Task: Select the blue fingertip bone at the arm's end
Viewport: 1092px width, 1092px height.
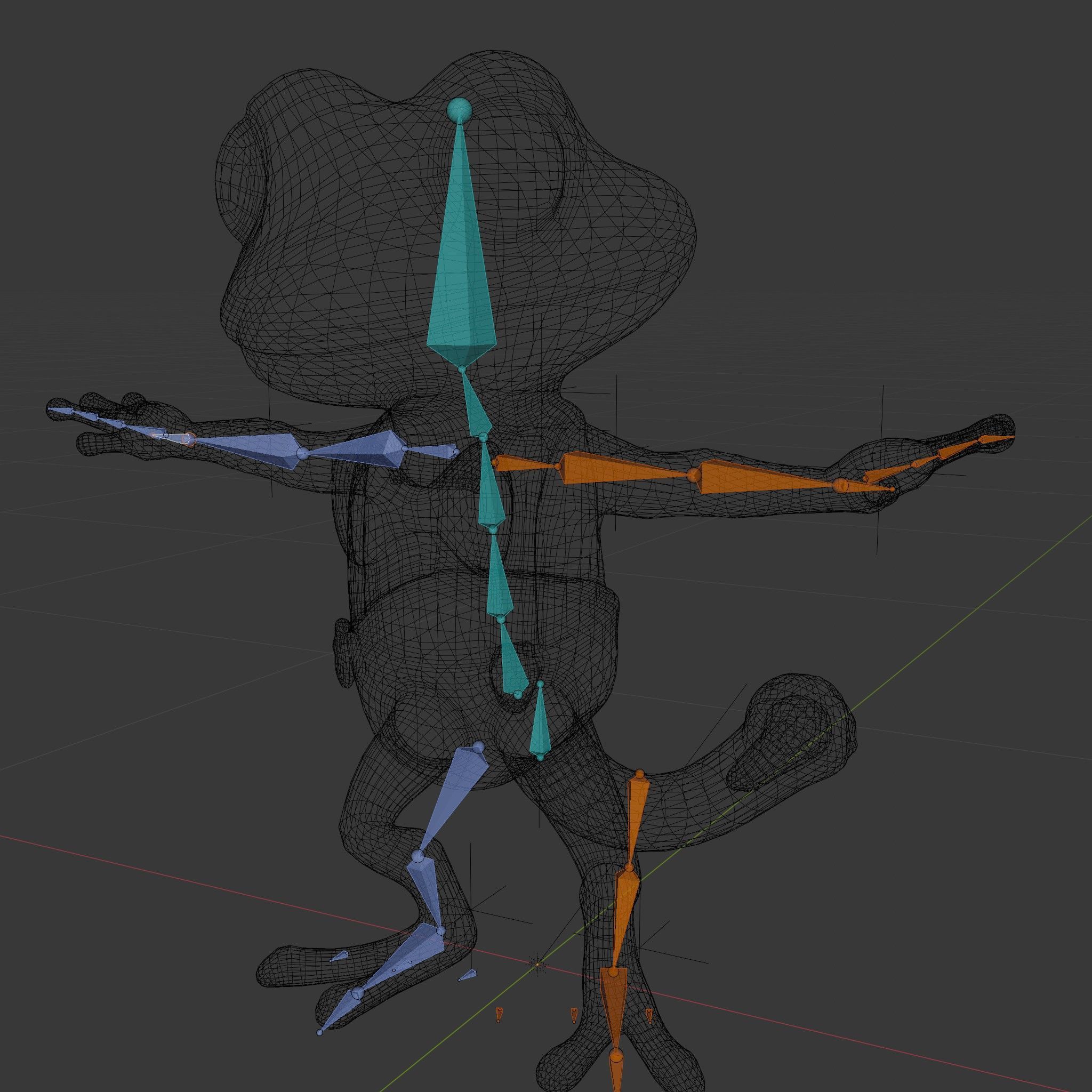Action: (x=61, y=411)
